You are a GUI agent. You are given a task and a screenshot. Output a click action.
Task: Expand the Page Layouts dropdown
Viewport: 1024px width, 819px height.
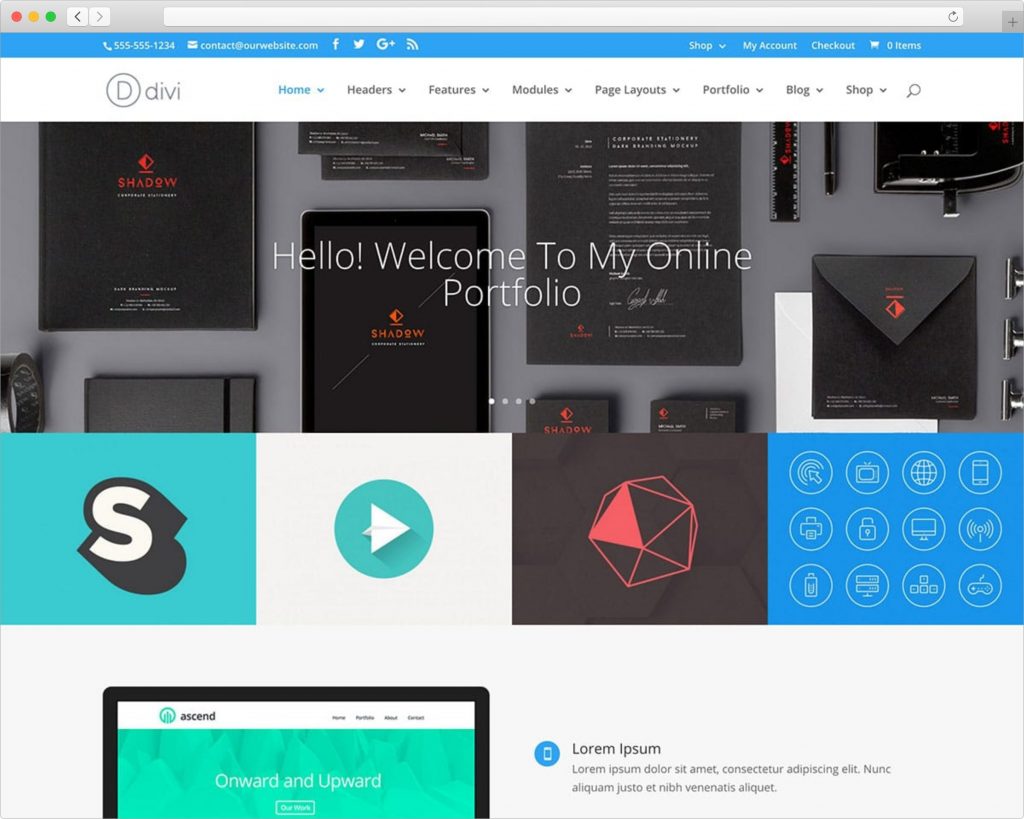(x=637, y=90)
